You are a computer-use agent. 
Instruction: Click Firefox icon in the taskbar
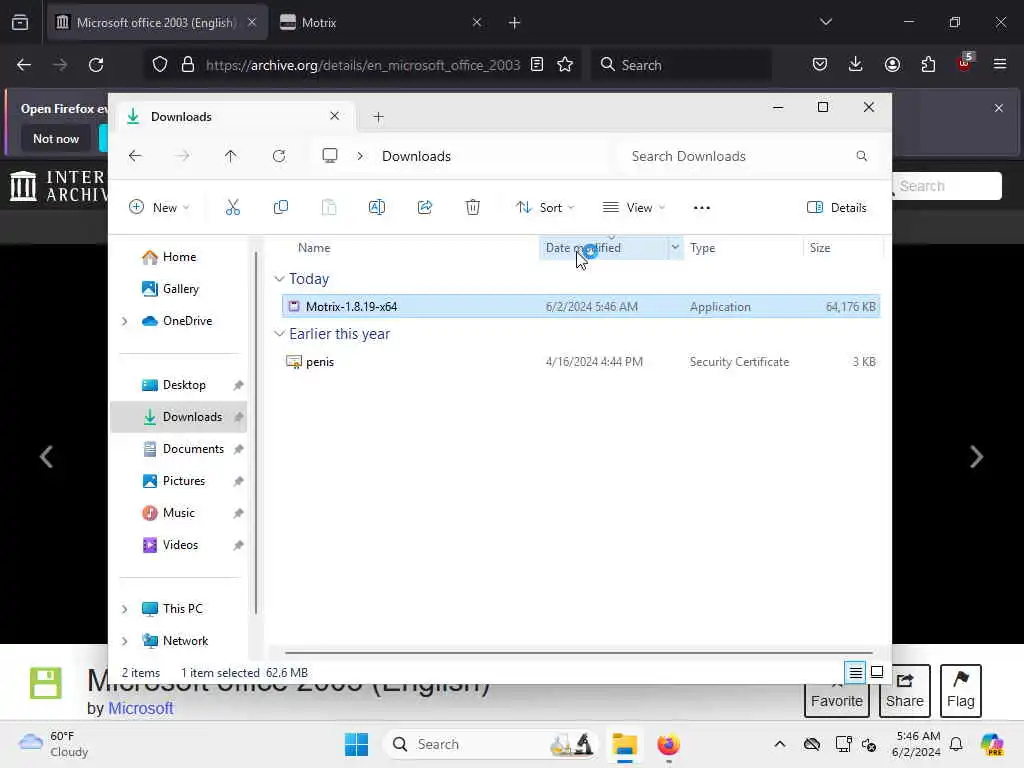pyautogui.click(x=668, y=744)
